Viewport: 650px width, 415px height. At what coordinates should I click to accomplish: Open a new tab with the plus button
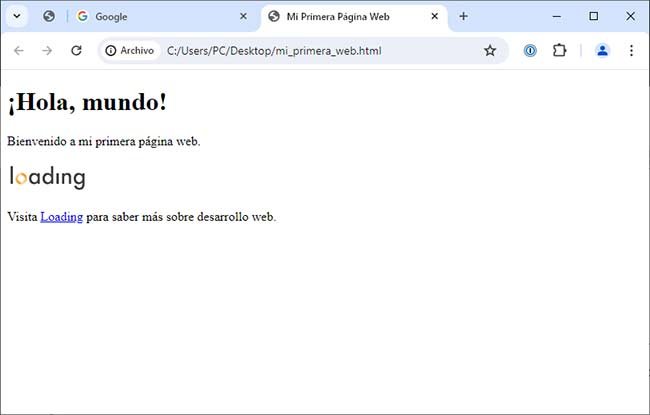pos(463,16)
